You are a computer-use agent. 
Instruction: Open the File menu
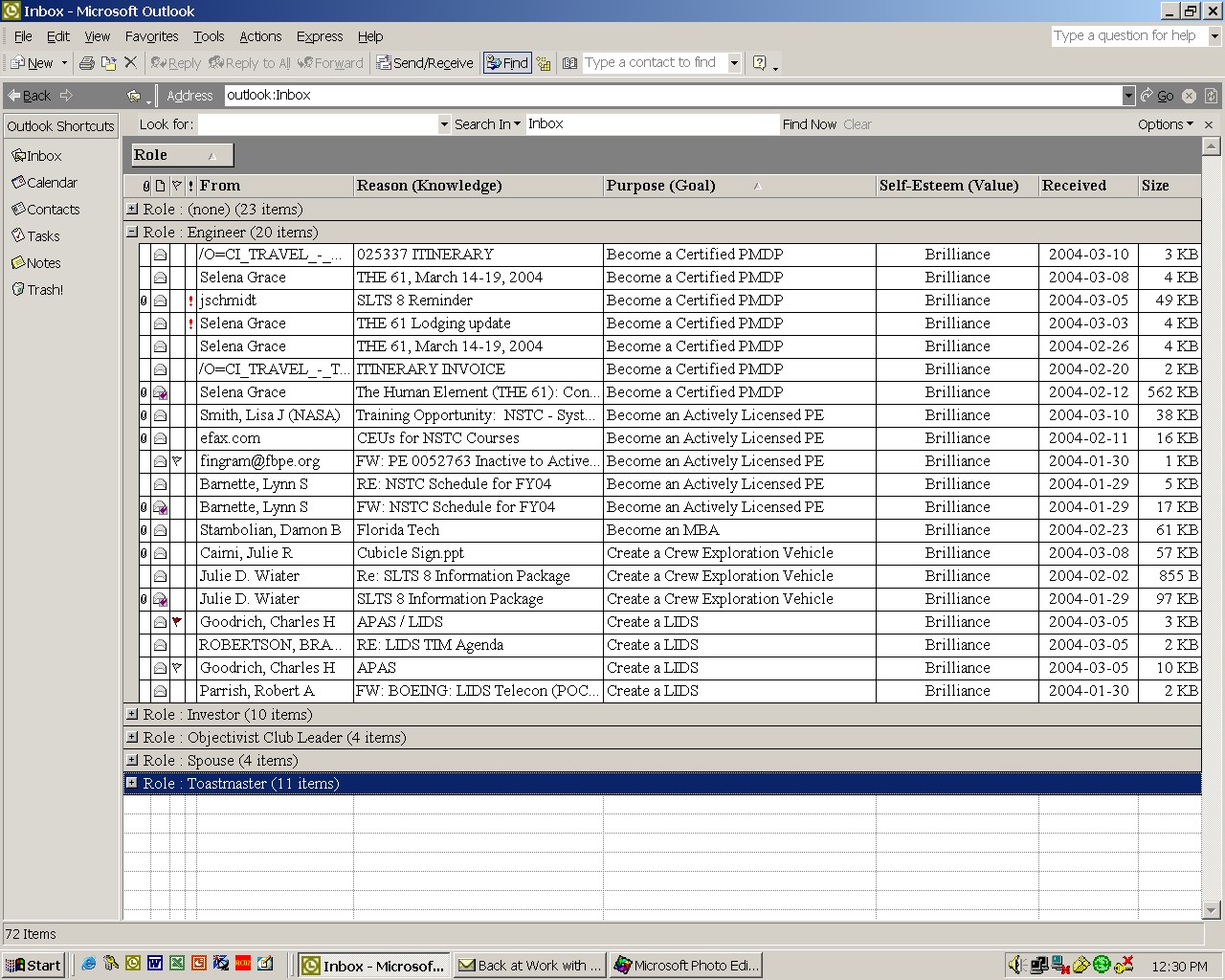pos(23,36)
